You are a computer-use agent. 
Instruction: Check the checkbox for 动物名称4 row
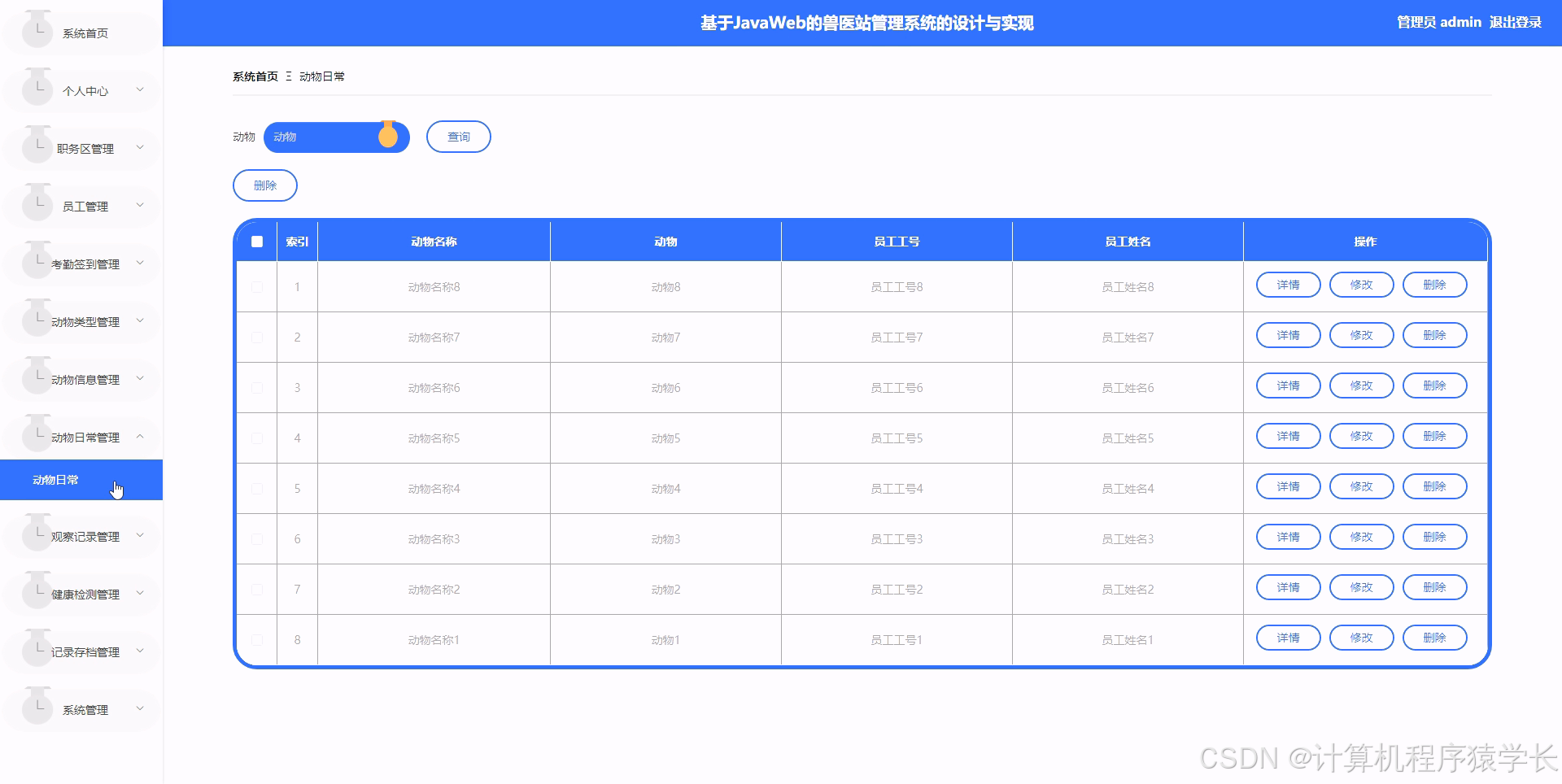tap(257, 489)
